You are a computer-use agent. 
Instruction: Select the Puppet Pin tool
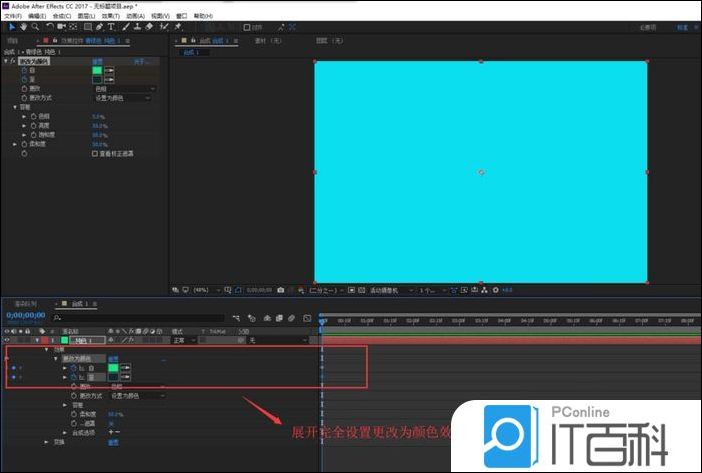[177, 27]
